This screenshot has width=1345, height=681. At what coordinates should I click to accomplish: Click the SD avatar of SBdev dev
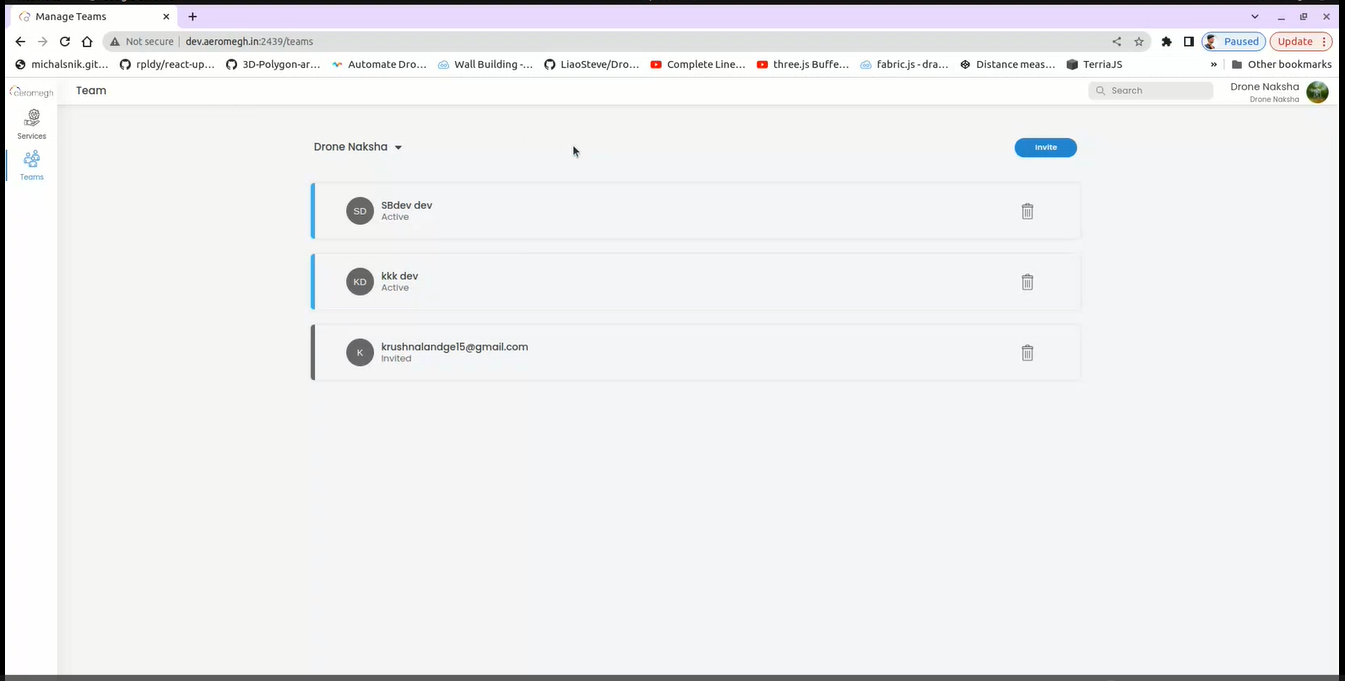point(360,211)
